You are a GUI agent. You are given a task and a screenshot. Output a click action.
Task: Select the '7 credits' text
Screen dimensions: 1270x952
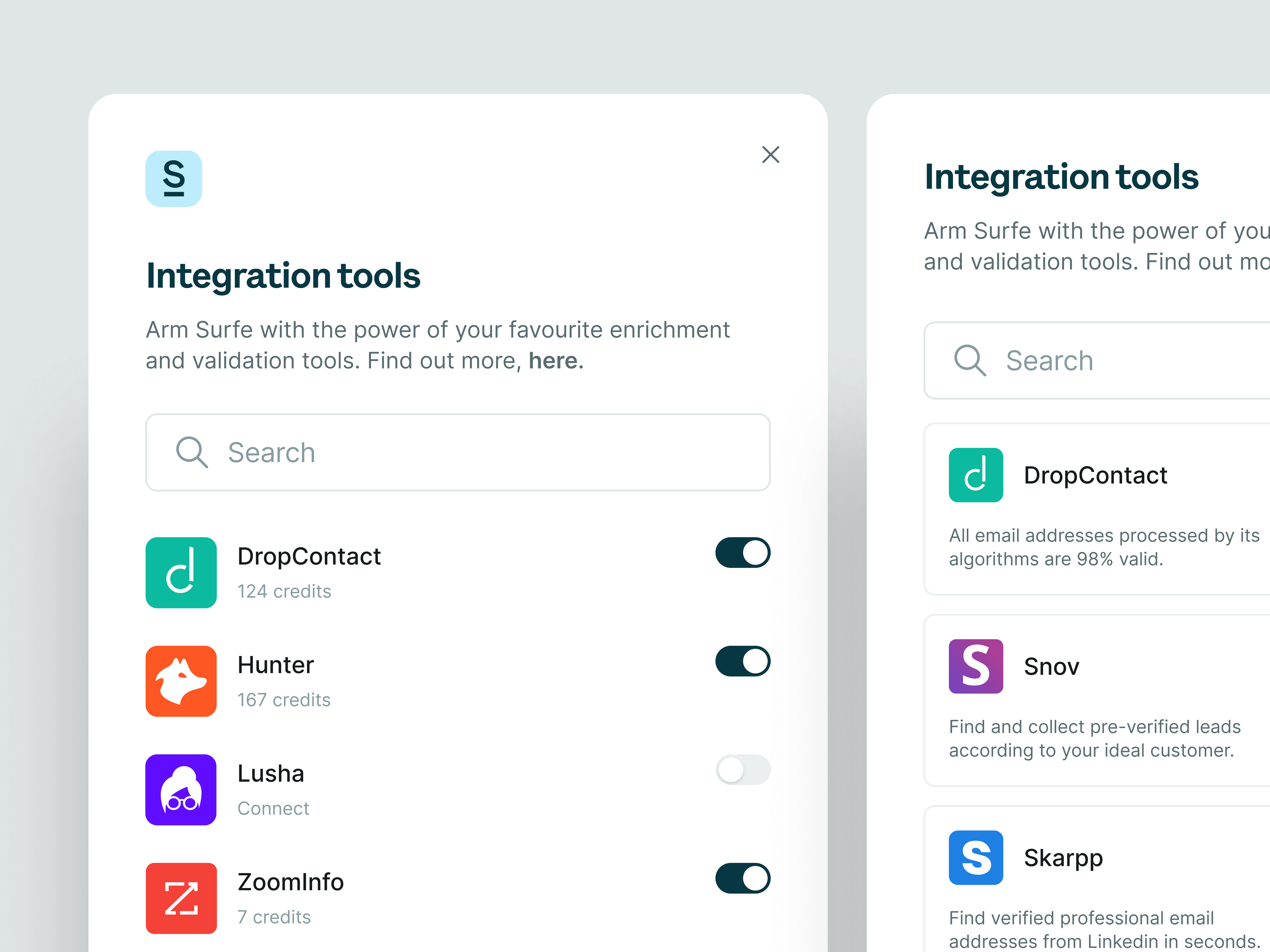coord(274,917)
